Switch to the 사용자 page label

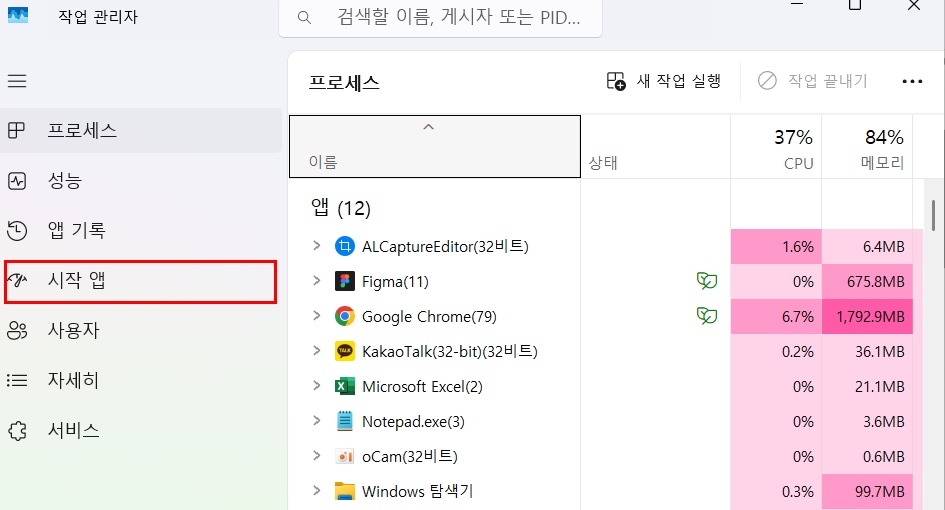tap(73, 330)
